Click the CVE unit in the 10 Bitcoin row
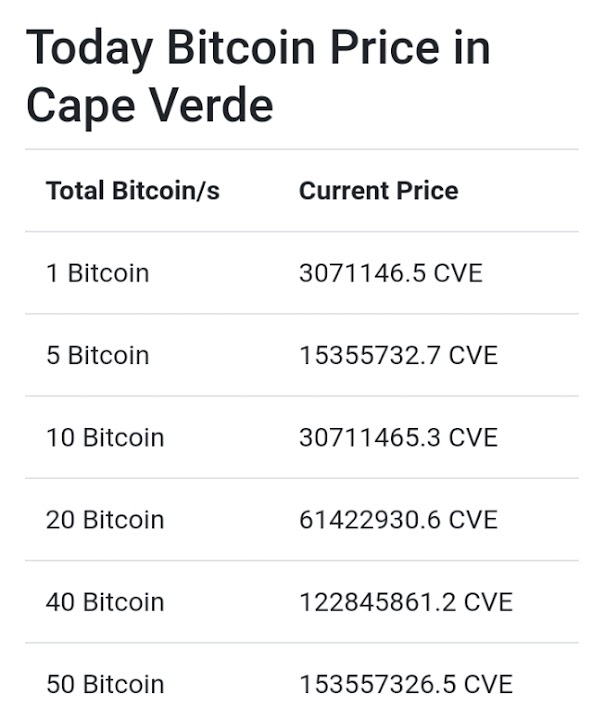Image resolution: width=604 pixels, height=720 pixels. coord(472,437)
